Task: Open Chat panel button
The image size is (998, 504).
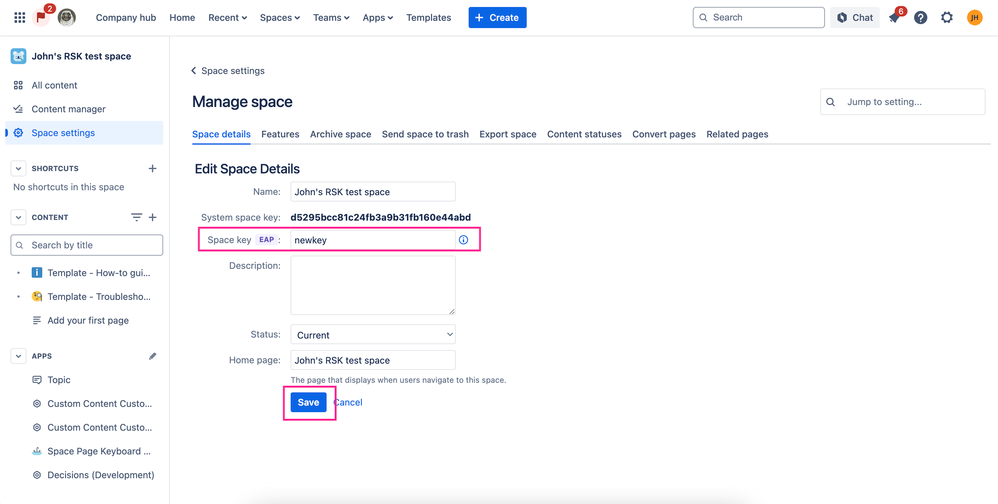Action: tap(855, 18)
